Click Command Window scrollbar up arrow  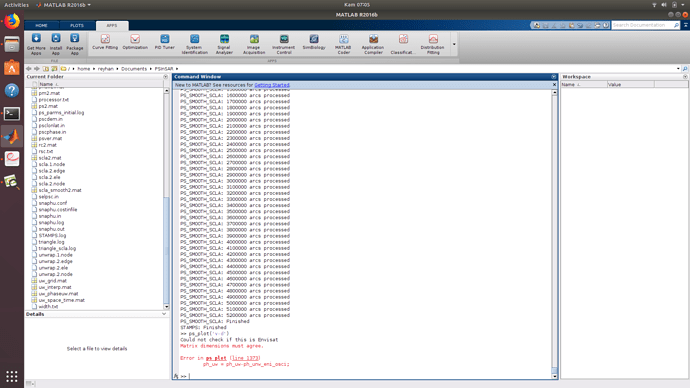tap(554, 92)
